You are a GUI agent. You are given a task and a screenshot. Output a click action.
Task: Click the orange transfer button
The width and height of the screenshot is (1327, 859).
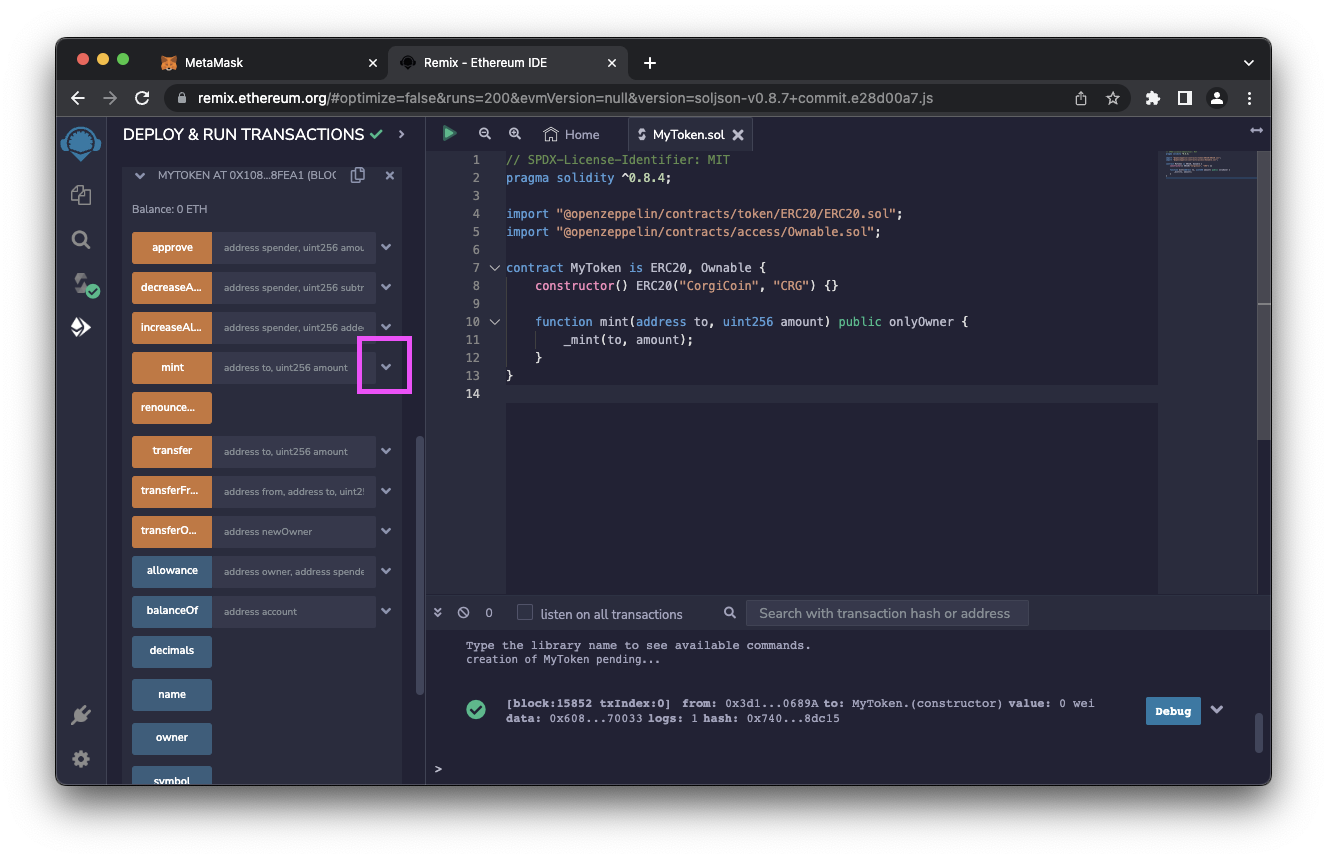pyautogui.click(x=172, y=451)
